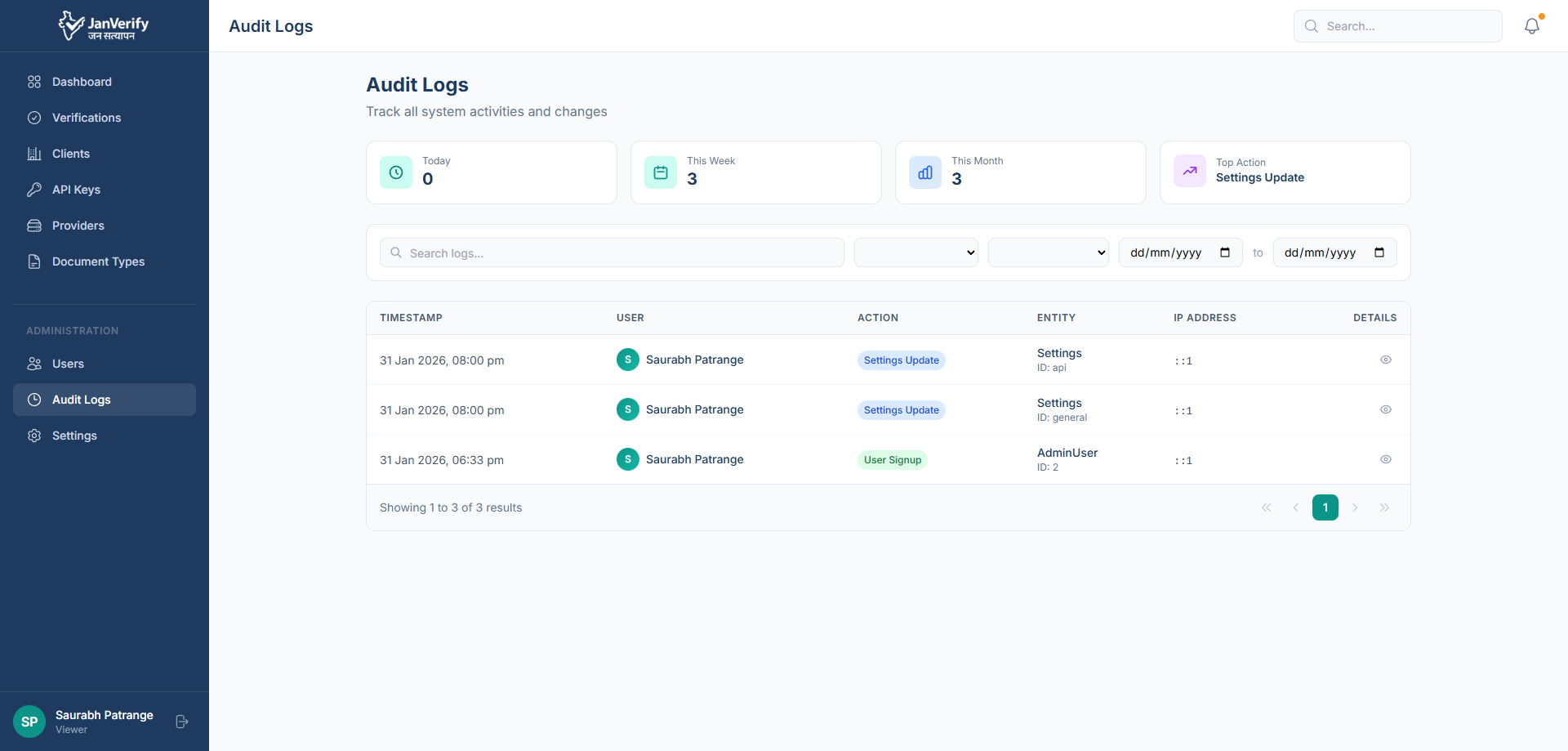The image size is (1568, 751).
Task: Click inside the Search logs field
Action: [x=612, y=253]
